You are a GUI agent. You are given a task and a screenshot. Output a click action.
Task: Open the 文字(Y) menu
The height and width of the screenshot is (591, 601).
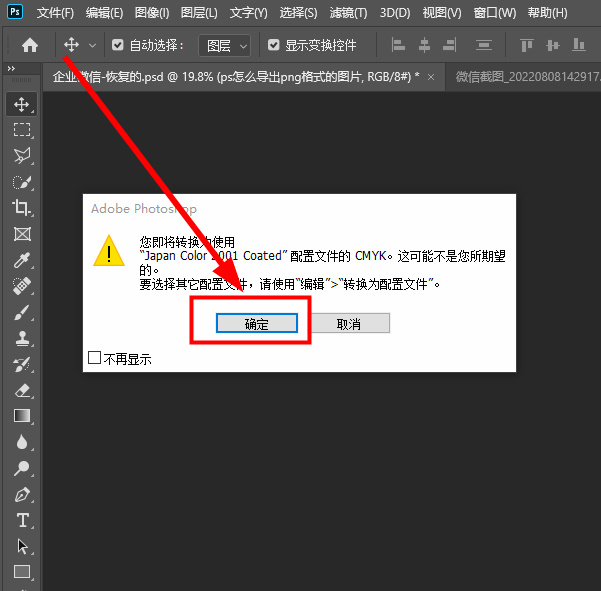(248, 13)
